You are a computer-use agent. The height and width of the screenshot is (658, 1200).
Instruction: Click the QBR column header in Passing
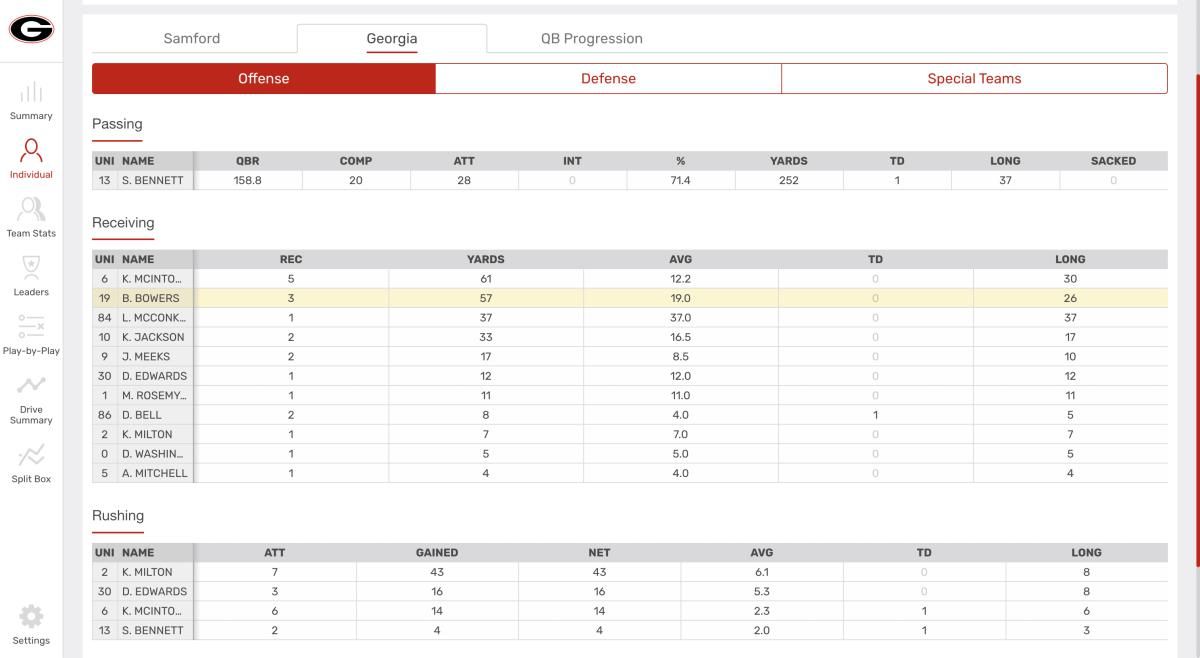248,161
